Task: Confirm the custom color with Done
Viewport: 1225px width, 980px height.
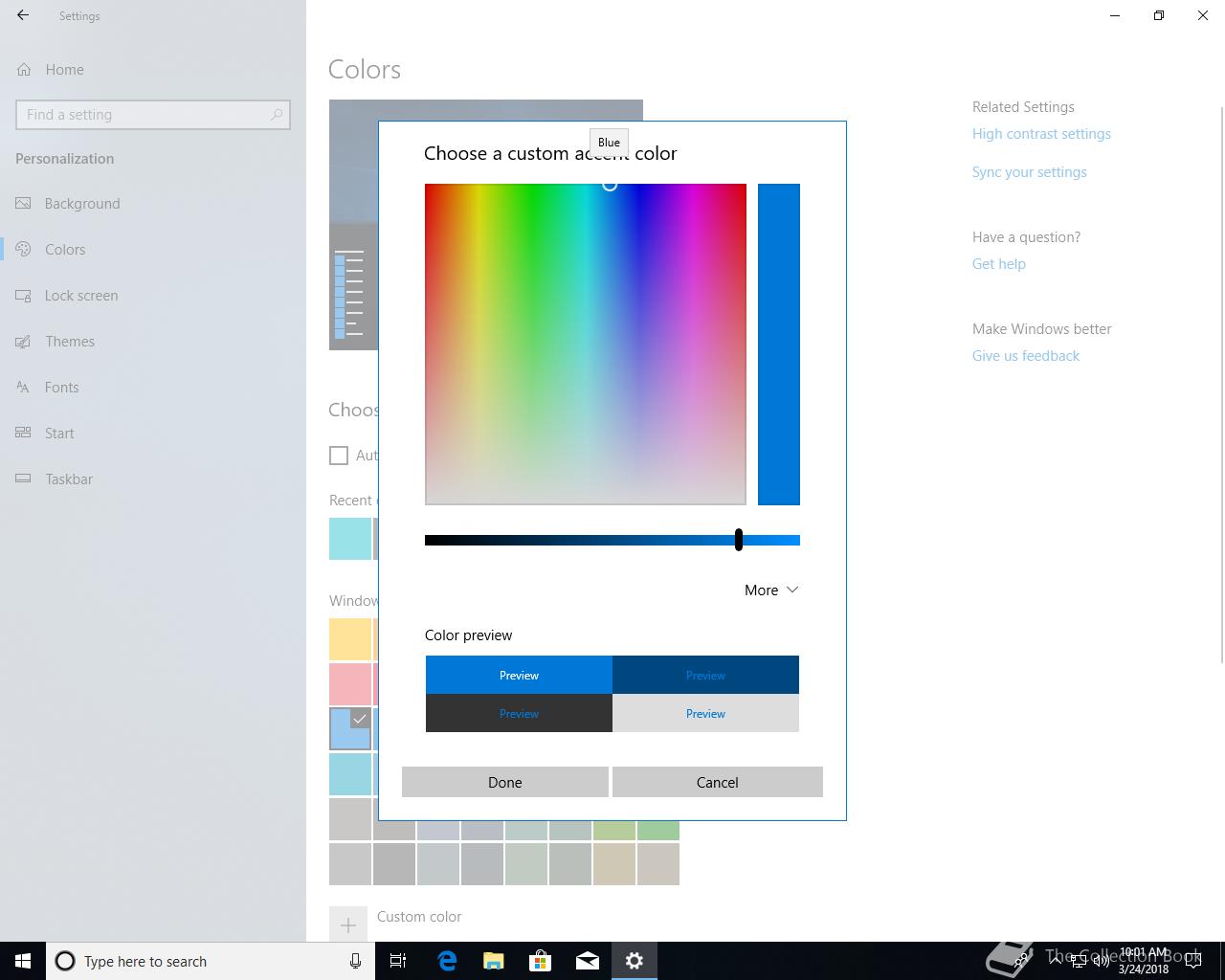Action: point(505,782)
